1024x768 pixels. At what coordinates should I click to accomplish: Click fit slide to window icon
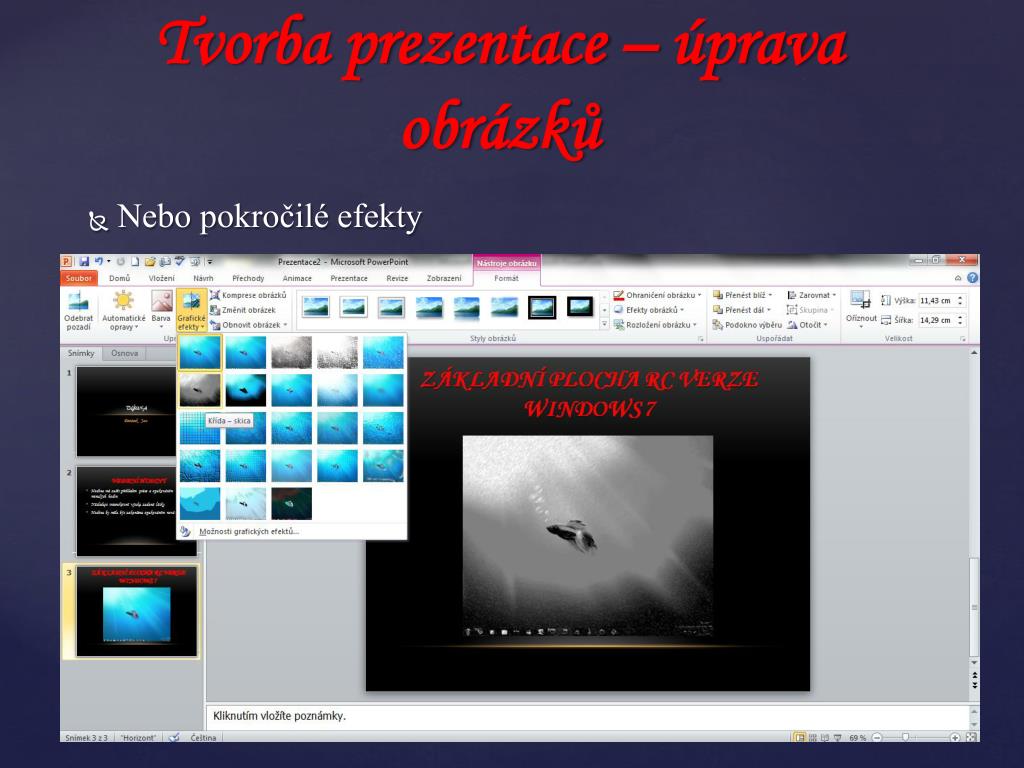971,737
